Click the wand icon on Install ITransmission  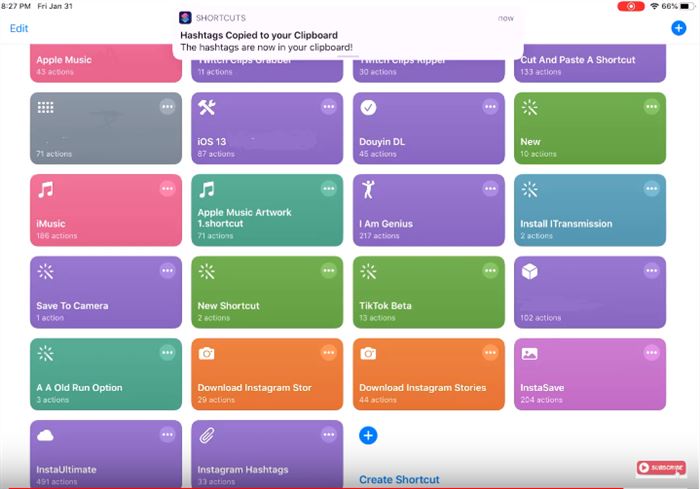529,189
